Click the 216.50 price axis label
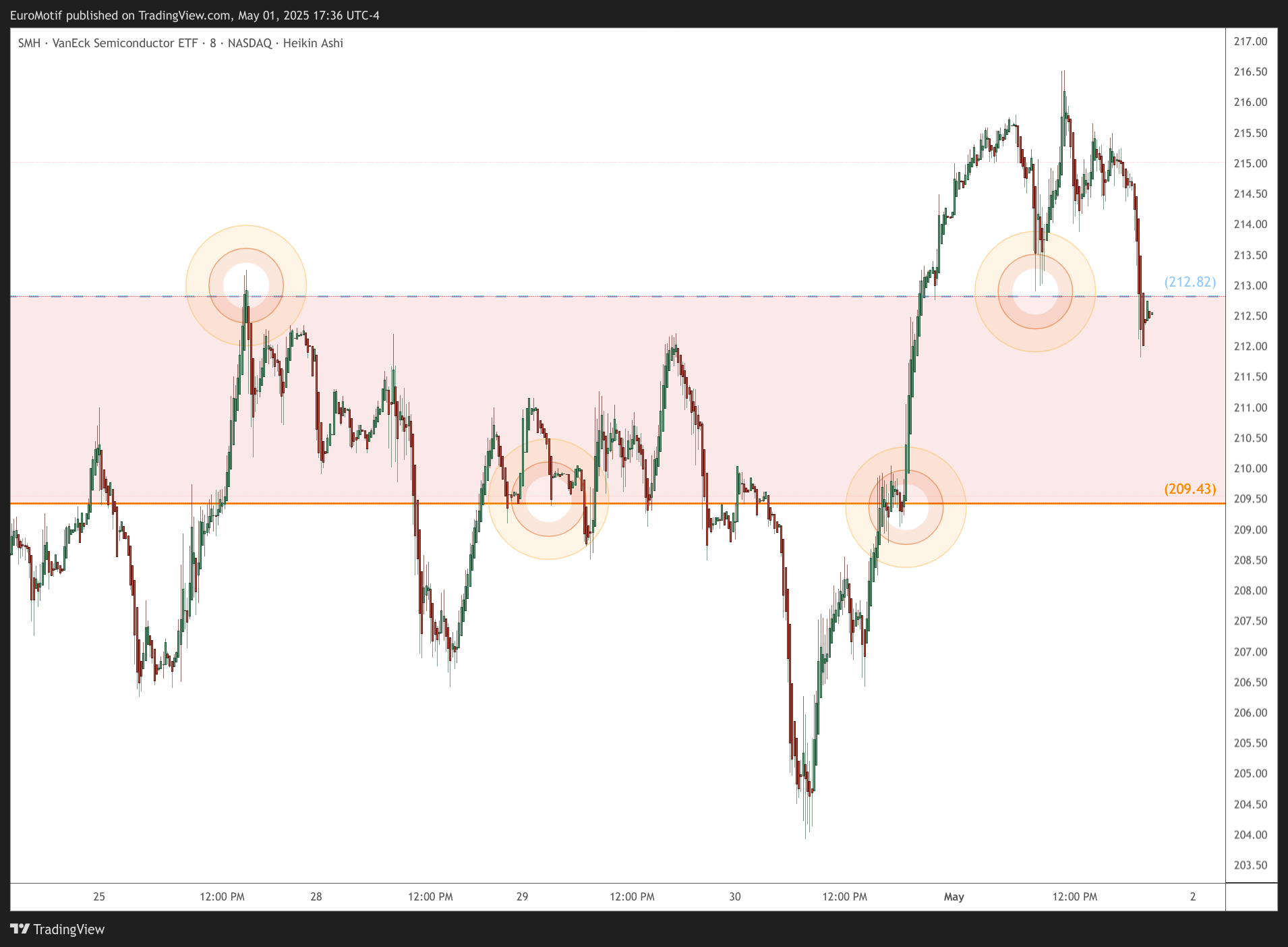Viewport: 1288px width, 947px height. (x=1250, y=71)
